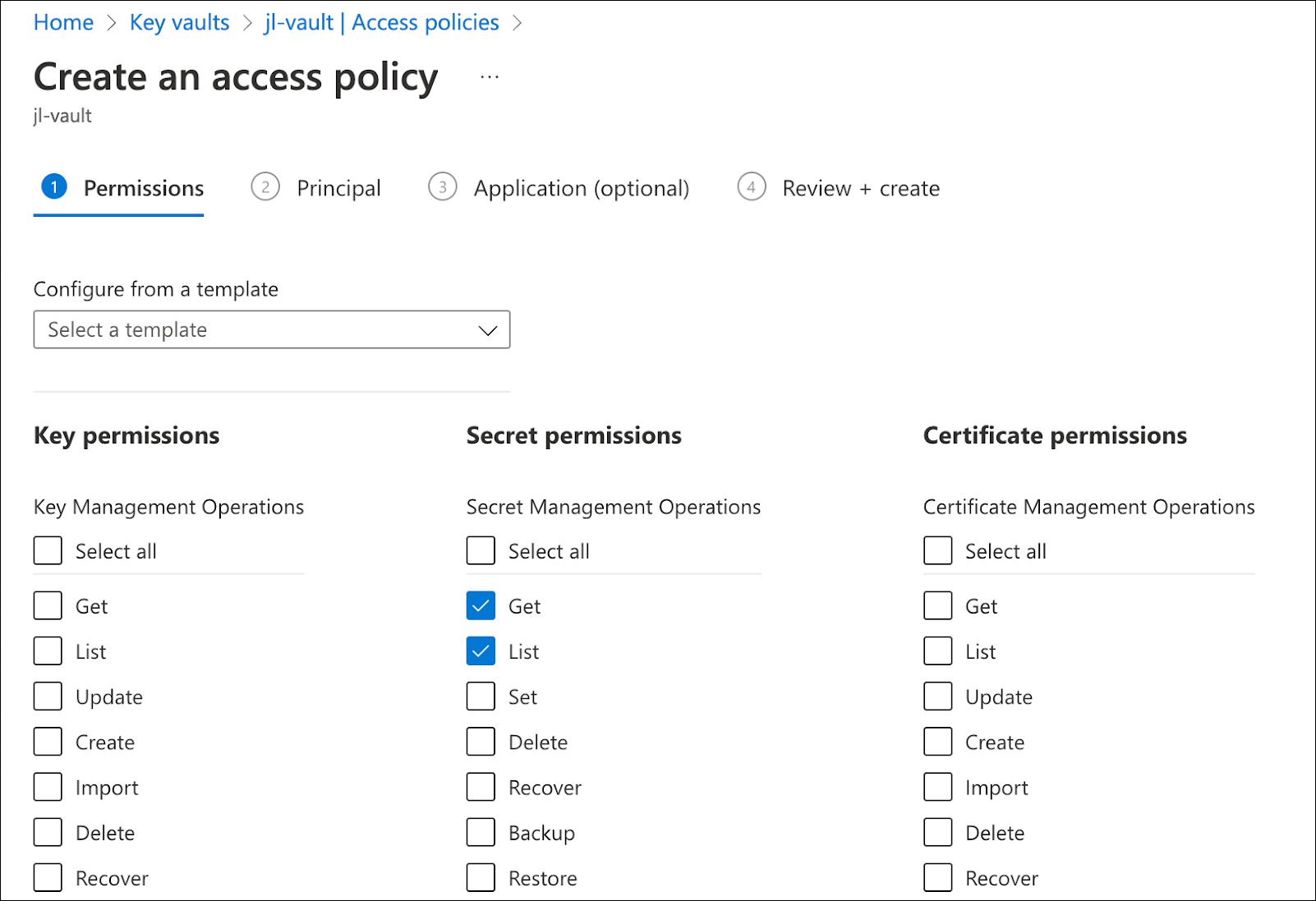Go back to jl-vault Access policies
Image resolution: width=1316 pixels, height=901 pixels.
click(381, 22)
